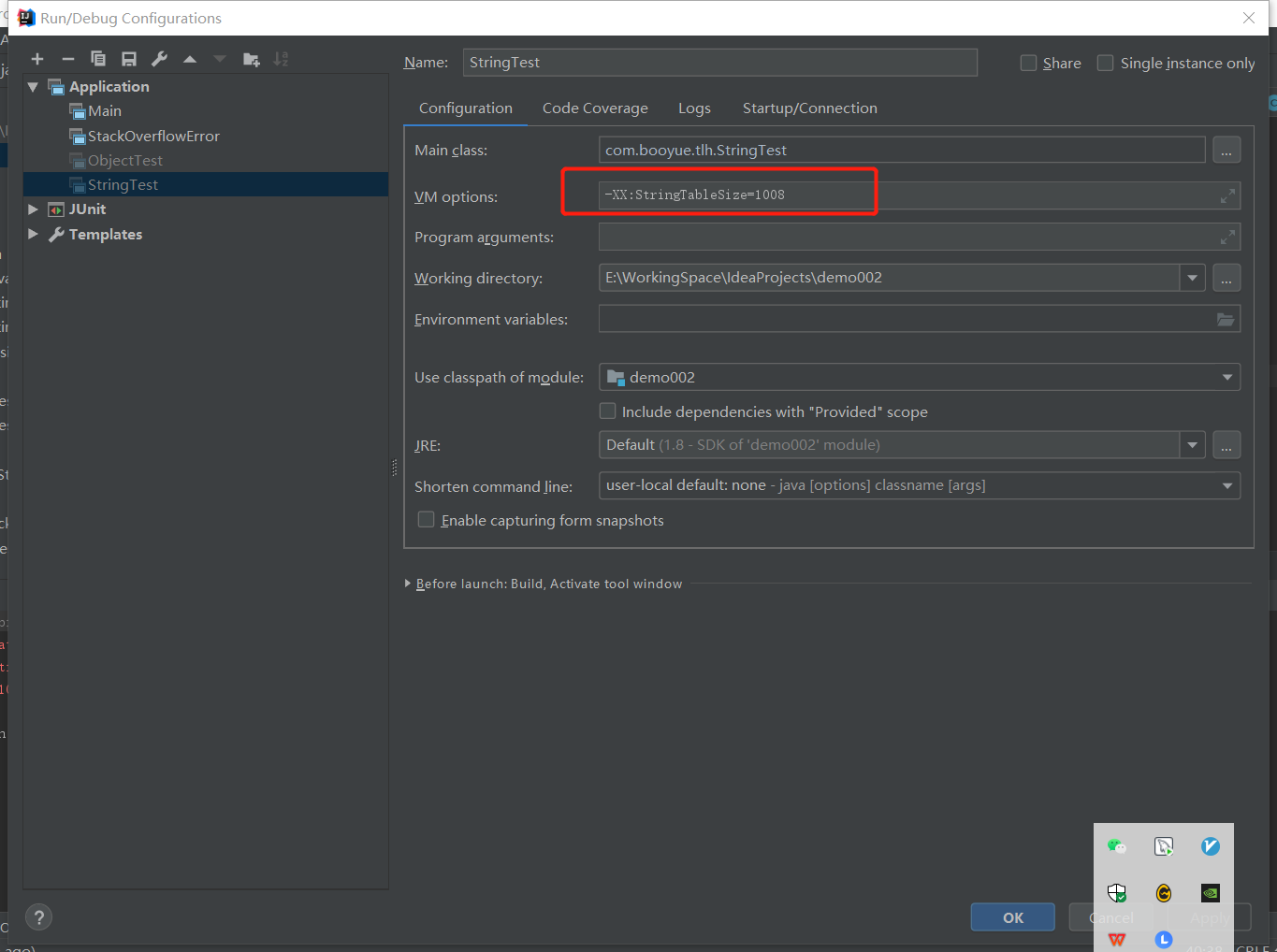Open edit defaults (wrench icon)
The height and width of the screenshot is (952, 1277).
click(x=159, y=58)
